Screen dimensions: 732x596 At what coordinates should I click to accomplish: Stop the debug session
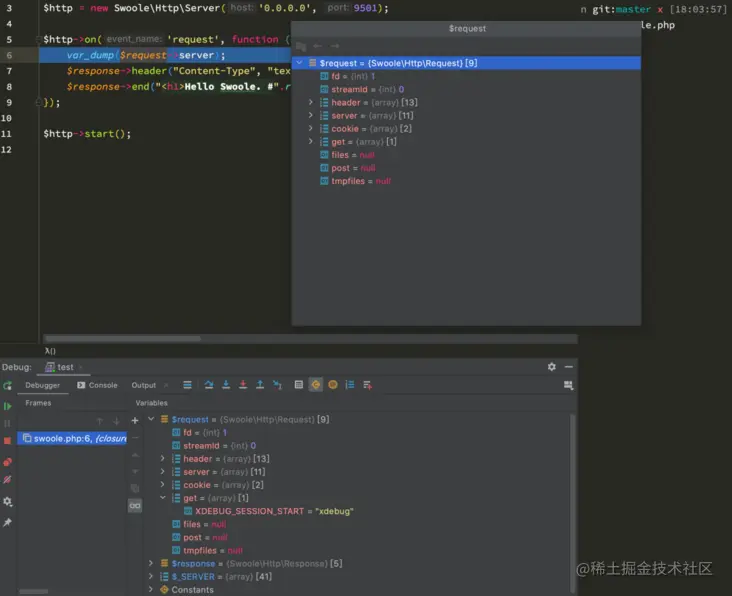click(x=7, y=441)
